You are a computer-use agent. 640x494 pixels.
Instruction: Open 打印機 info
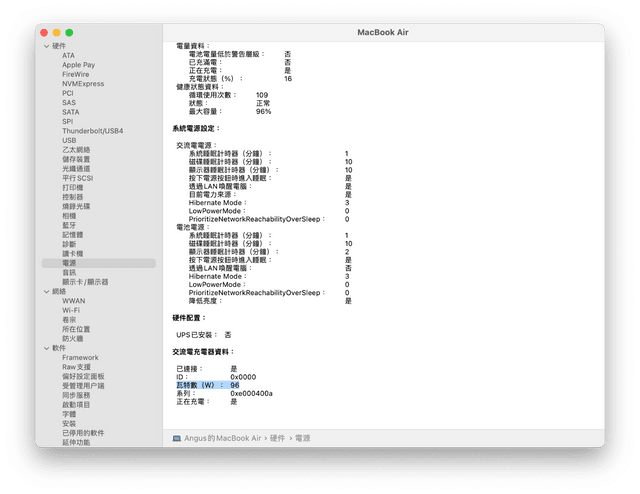tap(73, 187)
